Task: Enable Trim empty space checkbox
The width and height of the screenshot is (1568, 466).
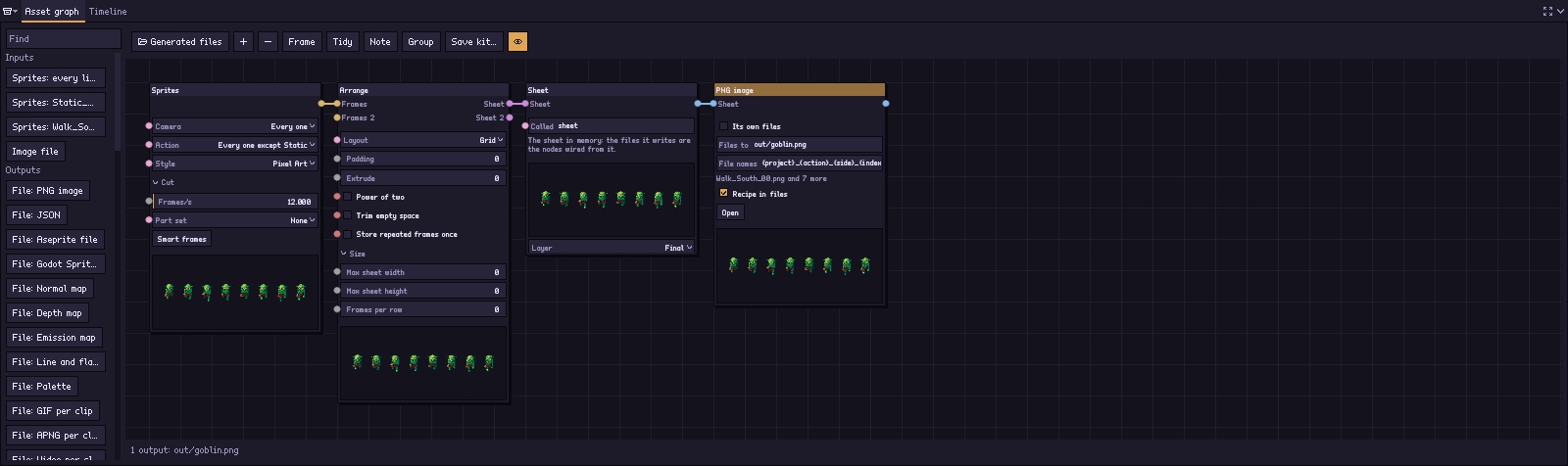Action: click(x=348, y=215)
